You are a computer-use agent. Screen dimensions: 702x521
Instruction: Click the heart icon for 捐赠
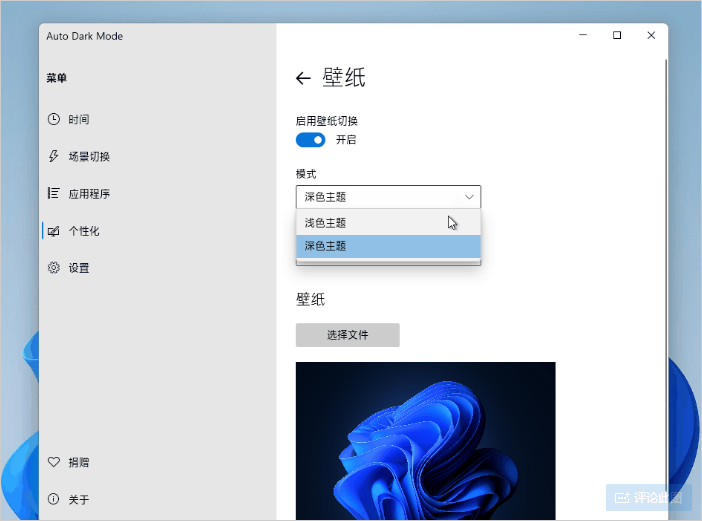click(x=54, y=463)
